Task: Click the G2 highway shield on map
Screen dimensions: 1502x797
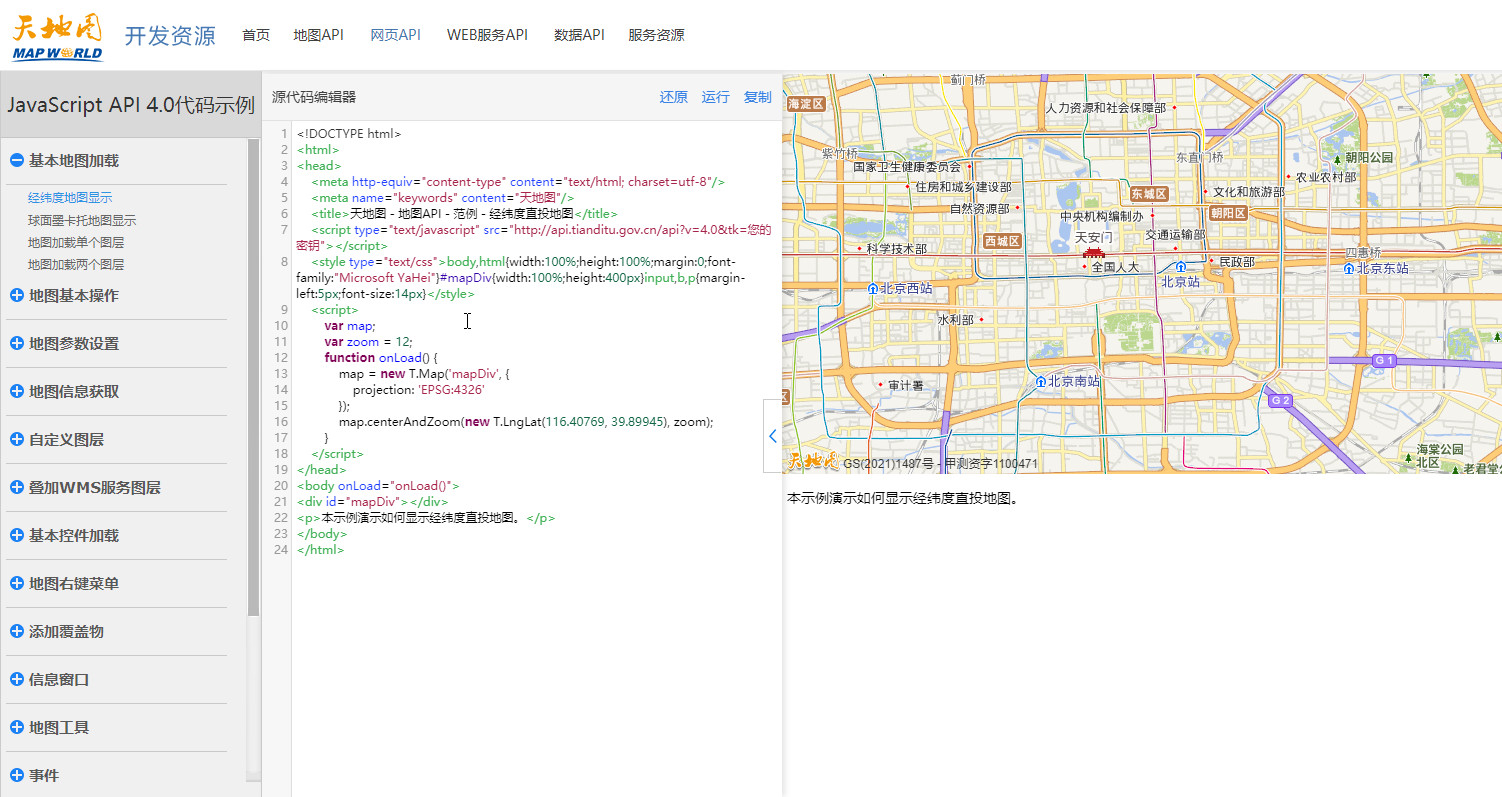Action: click(1280, 400)
